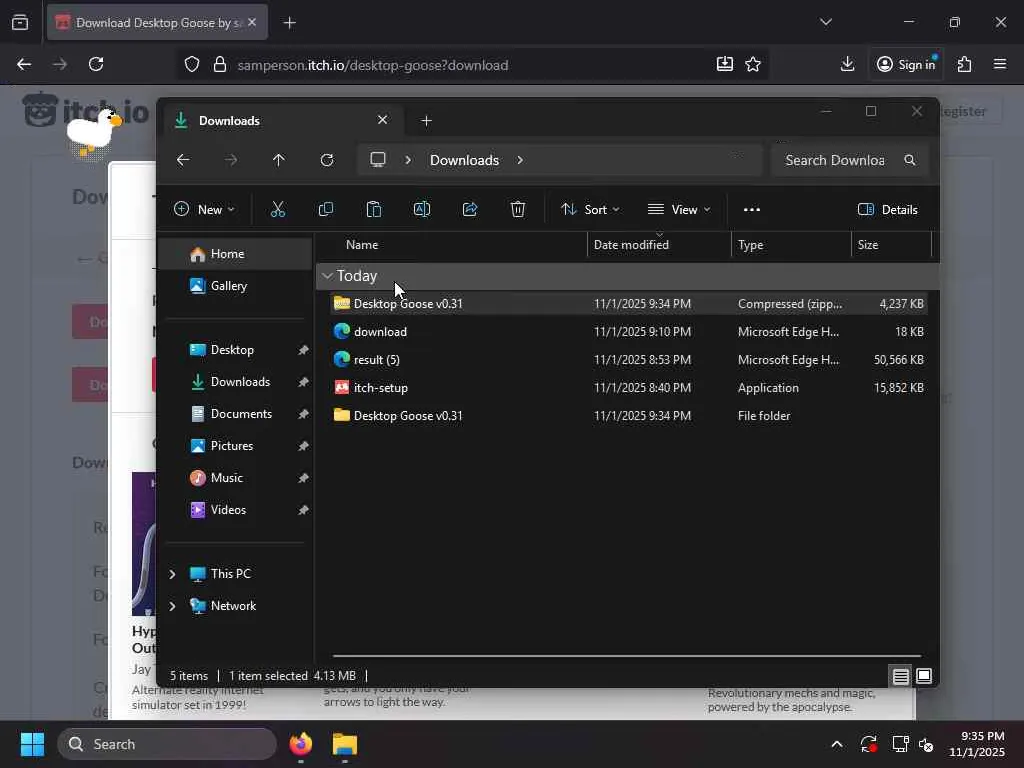The height and width of the screenshot is (768, 1024).
Task: Click the Copy icon in Explorer toolbar
Action: coord(325,209)
